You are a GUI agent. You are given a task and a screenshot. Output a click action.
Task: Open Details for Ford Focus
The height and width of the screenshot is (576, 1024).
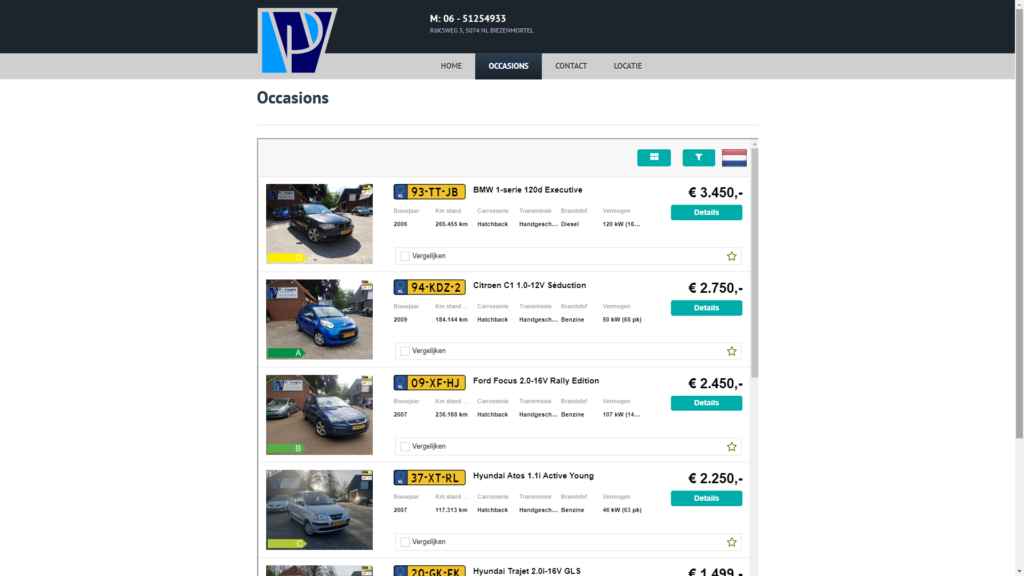tap(706, 403)
